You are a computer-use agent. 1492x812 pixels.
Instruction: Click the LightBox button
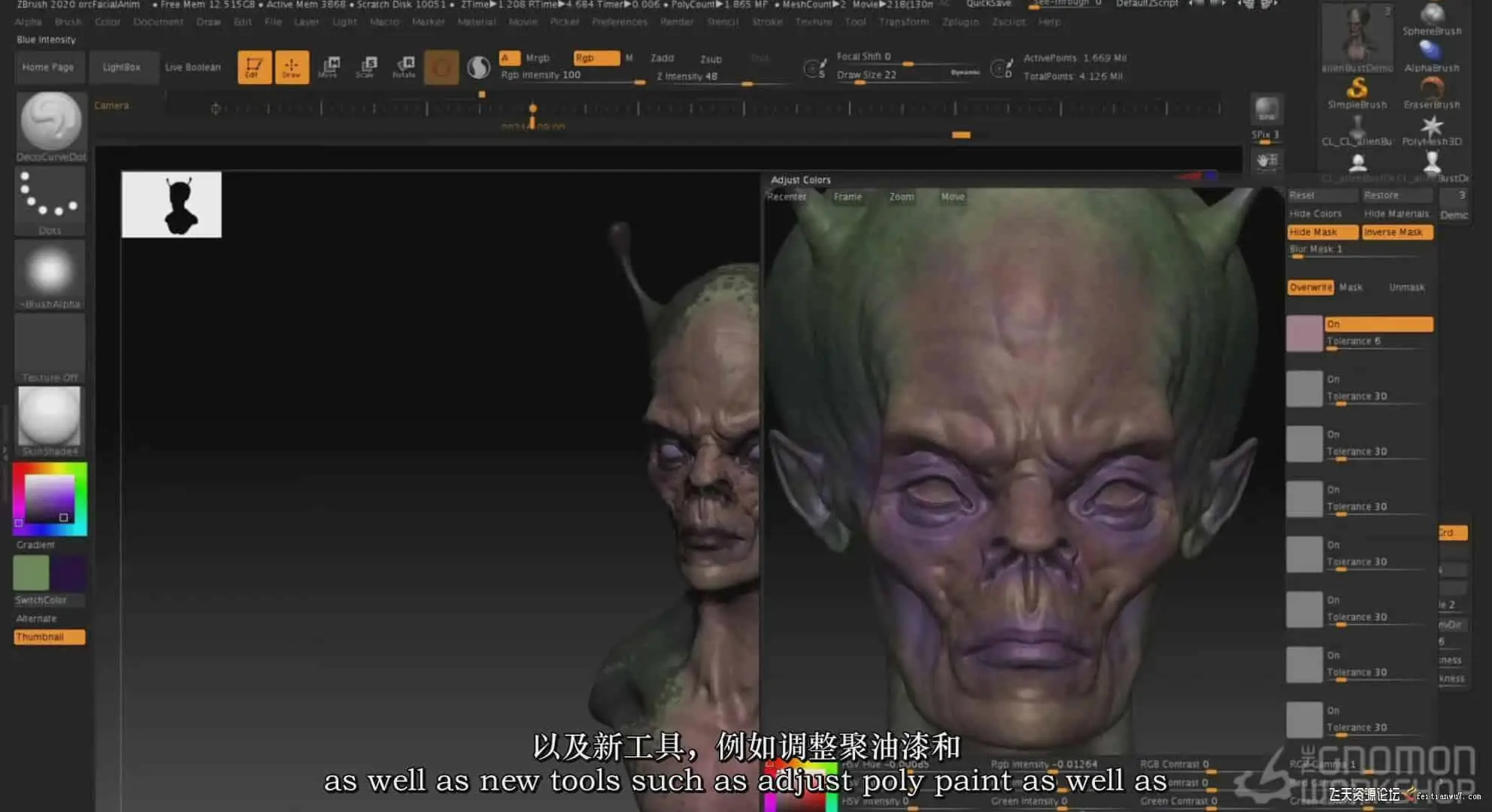[122, 67]
